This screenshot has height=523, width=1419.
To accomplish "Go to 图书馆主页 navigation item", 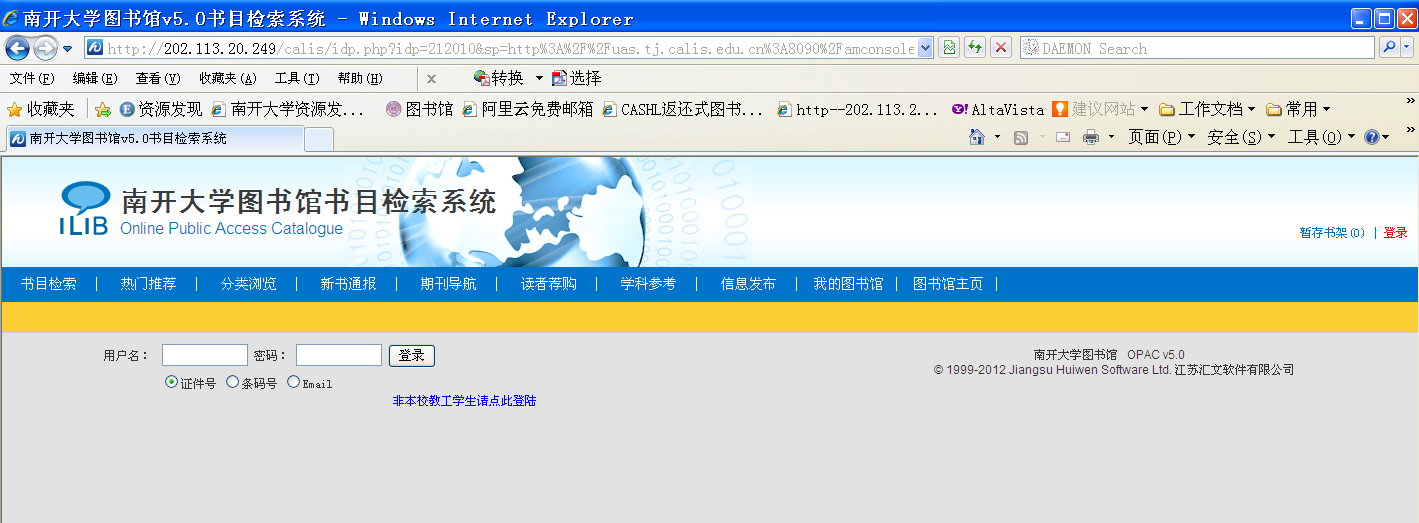I will [948, 284].
